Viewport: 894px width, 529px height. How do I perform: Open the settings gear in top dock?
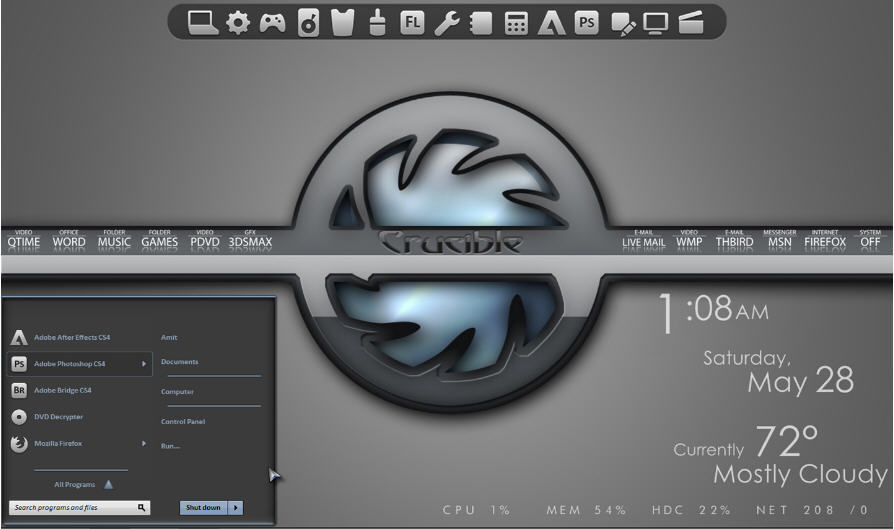[x=238, y=23]
